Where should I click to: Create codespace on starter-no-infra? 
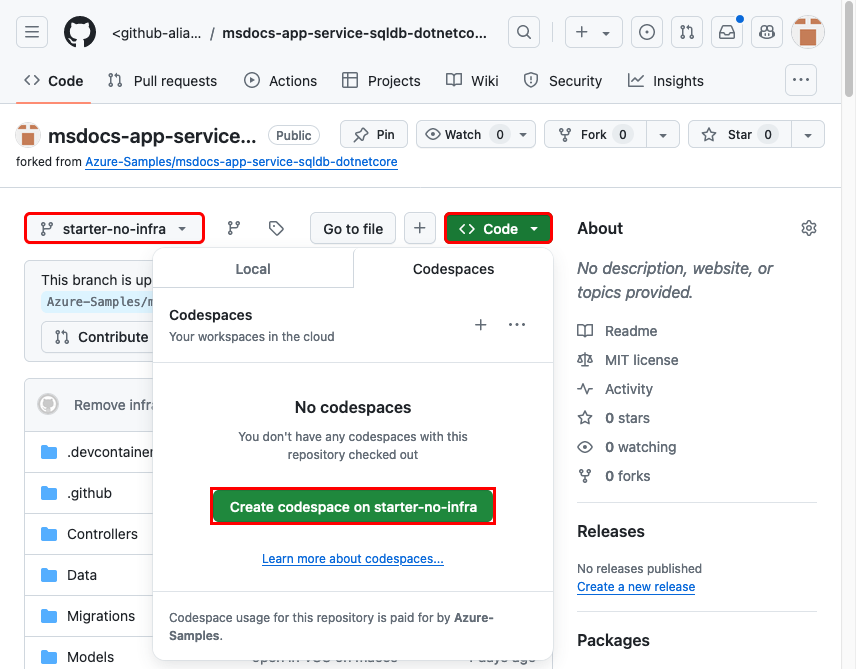click(352, 507)
